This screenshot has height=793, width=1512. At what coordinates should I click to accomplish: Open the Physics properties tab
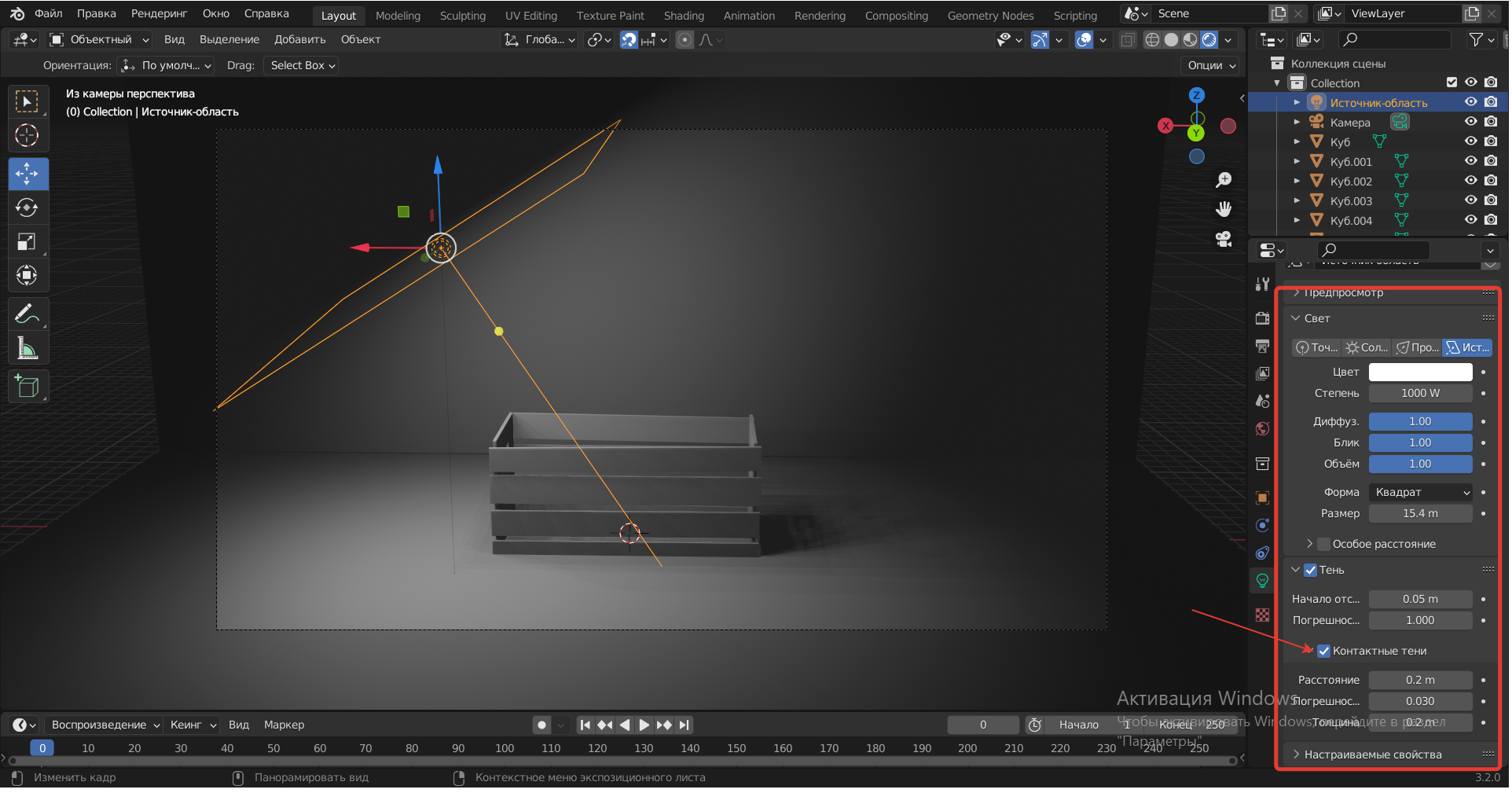[x=1262, y=525]
